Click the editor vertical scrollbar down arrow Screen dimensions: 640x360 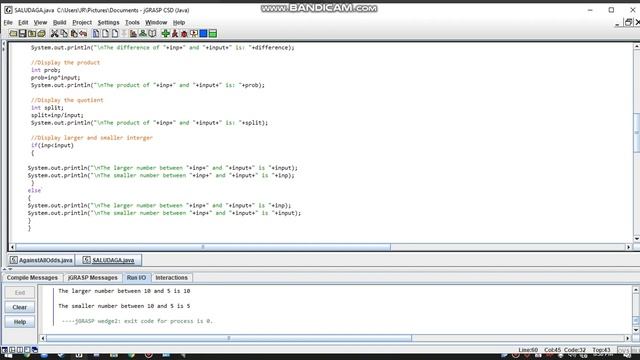(x=636, y=239)
